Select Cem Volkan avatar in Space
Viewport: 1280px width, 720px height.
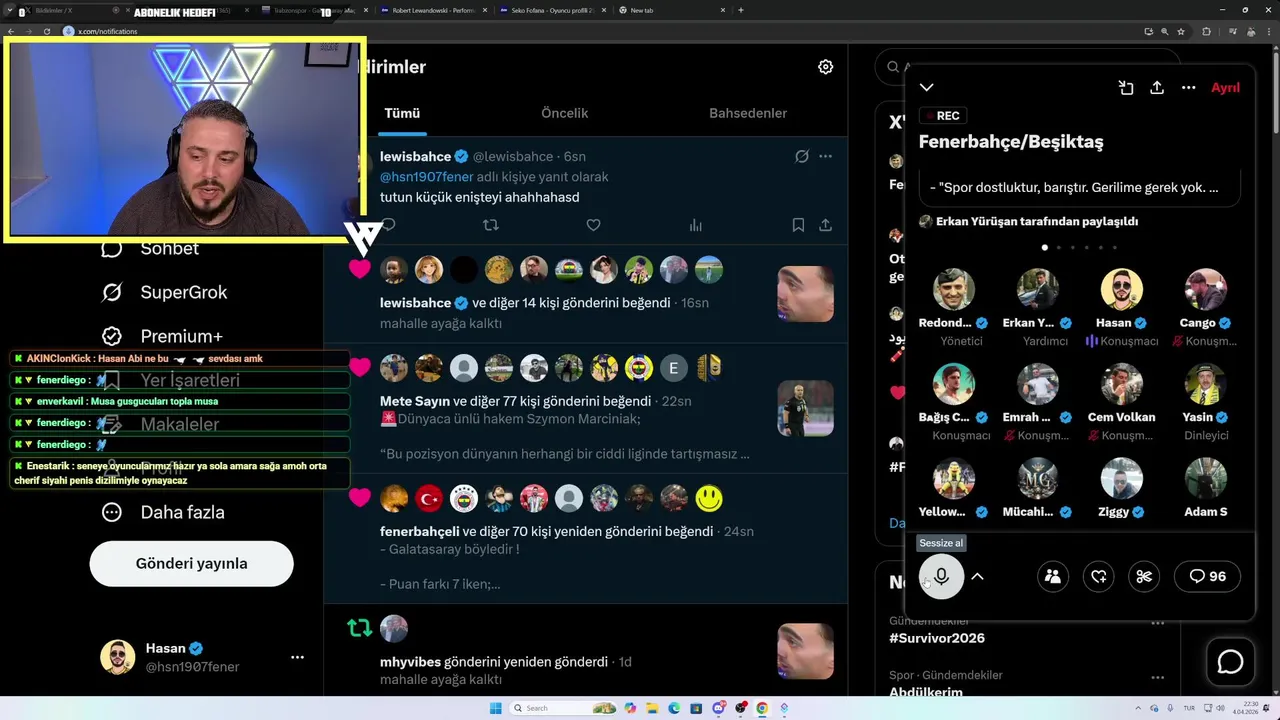(x=1122, y=384)
